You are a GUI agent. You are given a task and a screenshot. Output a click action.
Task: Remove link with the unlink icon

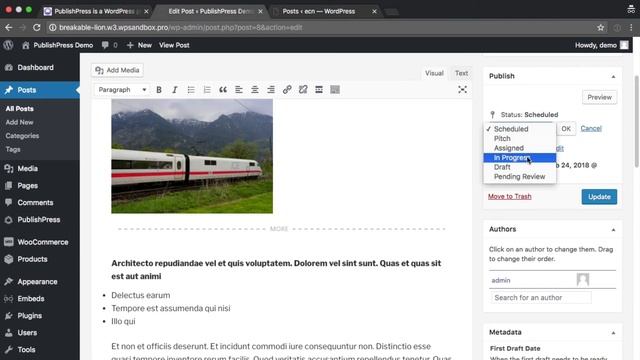[x=303, y=90]
